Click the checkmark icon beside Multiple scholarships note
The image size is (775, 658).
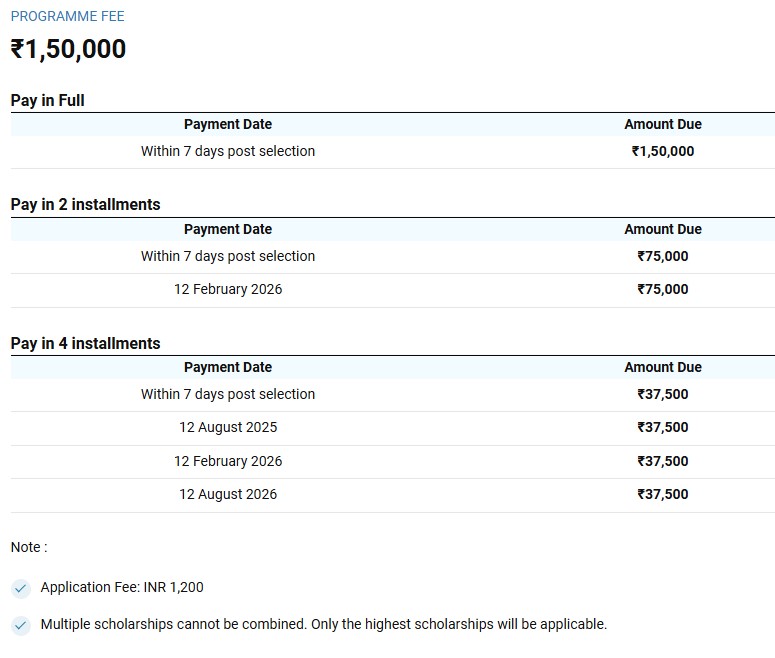(21, 625)
